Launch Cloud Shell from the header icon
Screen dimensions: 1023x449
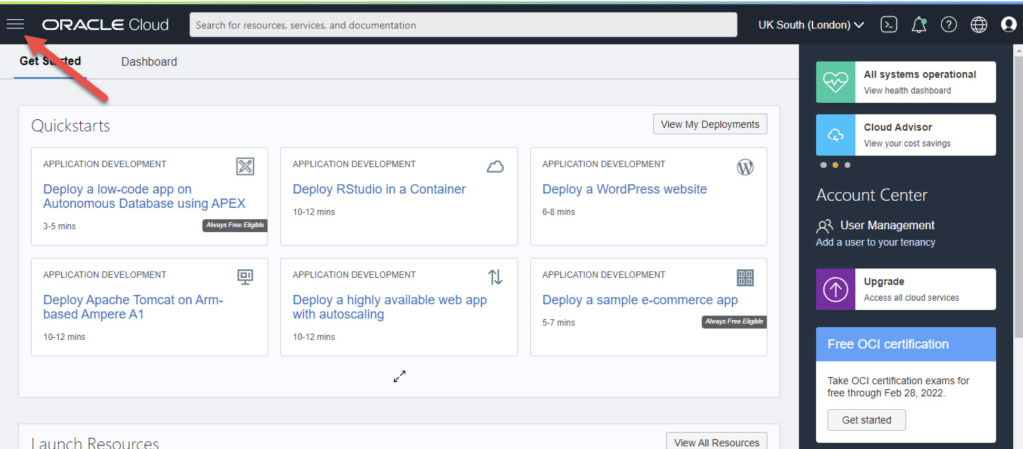tap(887, 25)
